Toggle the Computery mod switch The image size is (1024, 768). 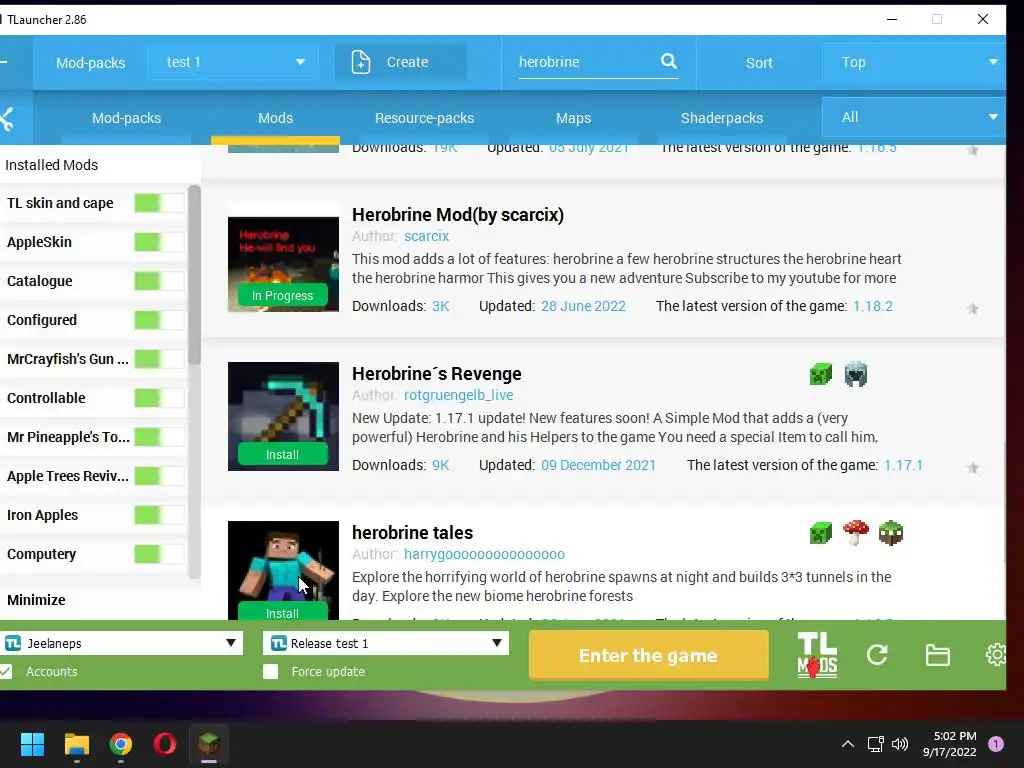coord(159,554)
